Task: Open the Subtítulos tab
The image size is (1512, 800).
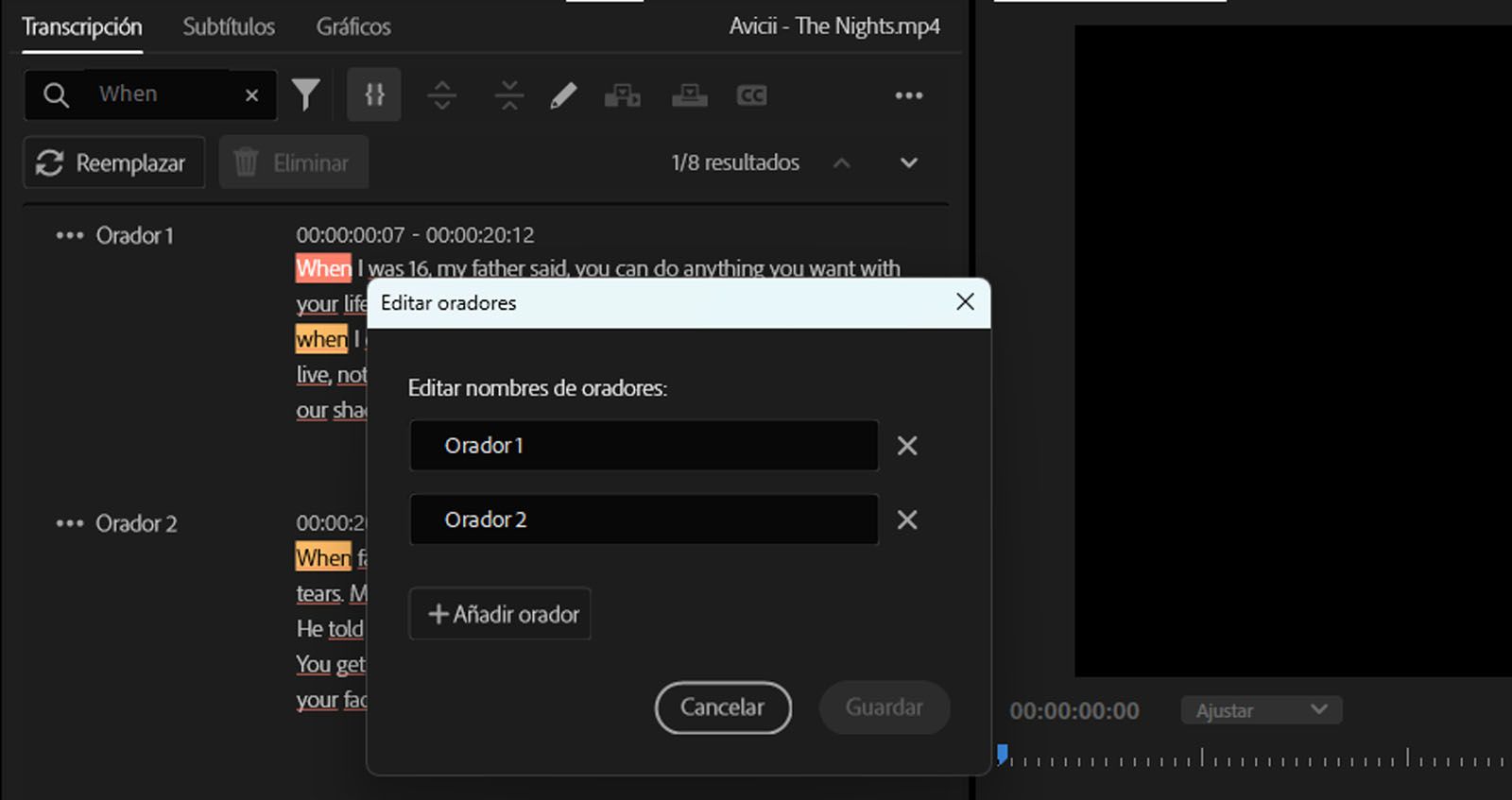Action: point(229,27)
